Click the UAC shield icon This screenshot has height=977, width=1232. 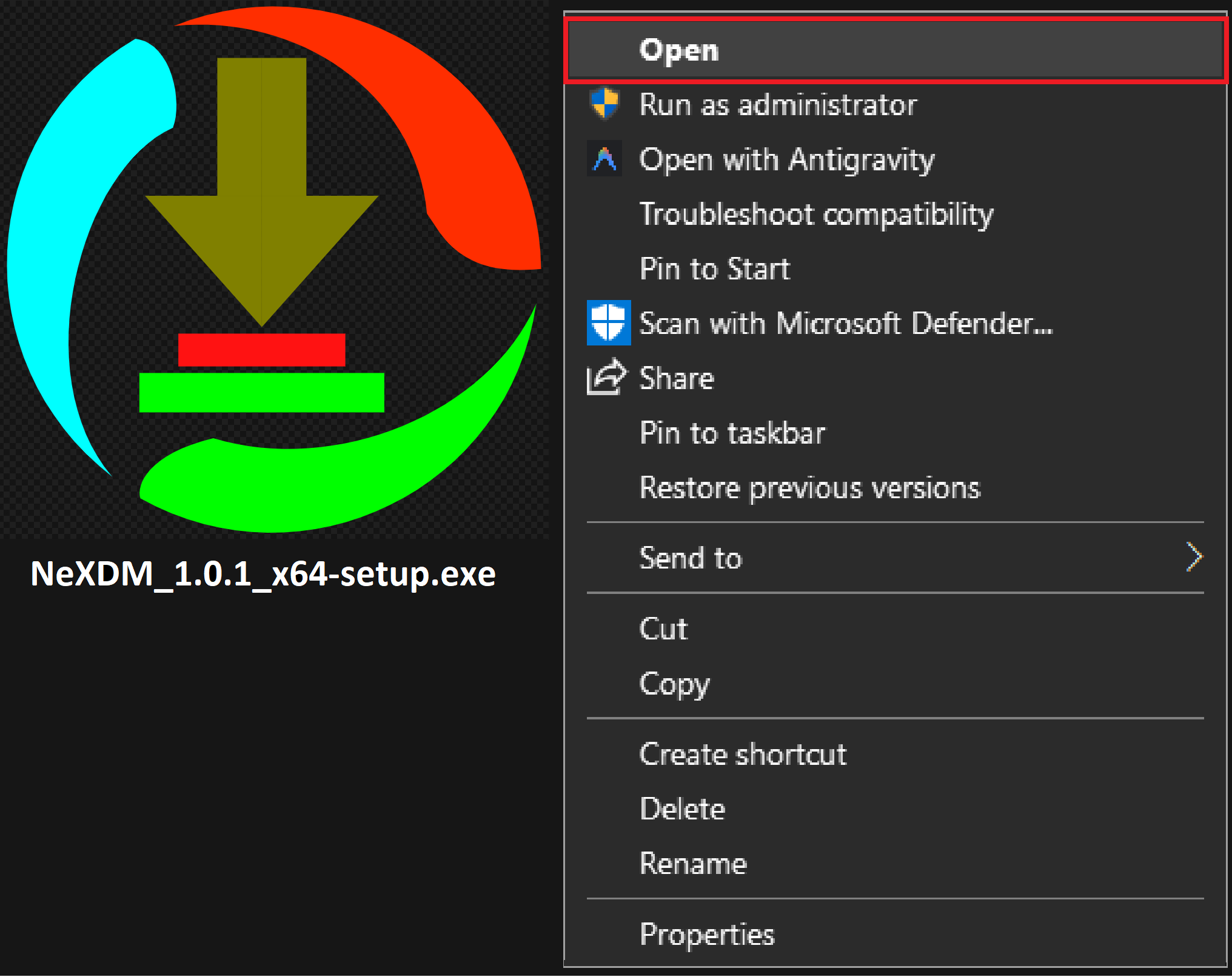(604, 104)
